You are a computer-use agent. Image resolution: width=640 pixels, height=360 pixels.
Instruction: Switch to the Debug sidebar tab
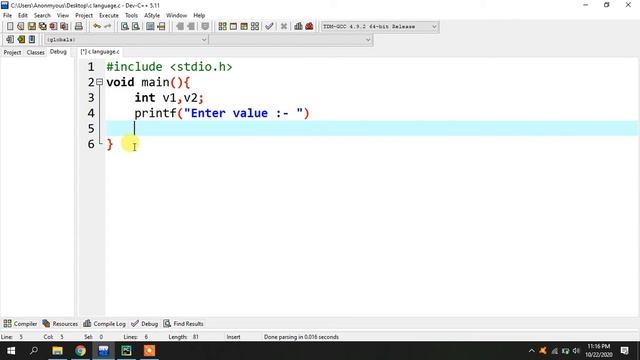[x=58, y=52]
